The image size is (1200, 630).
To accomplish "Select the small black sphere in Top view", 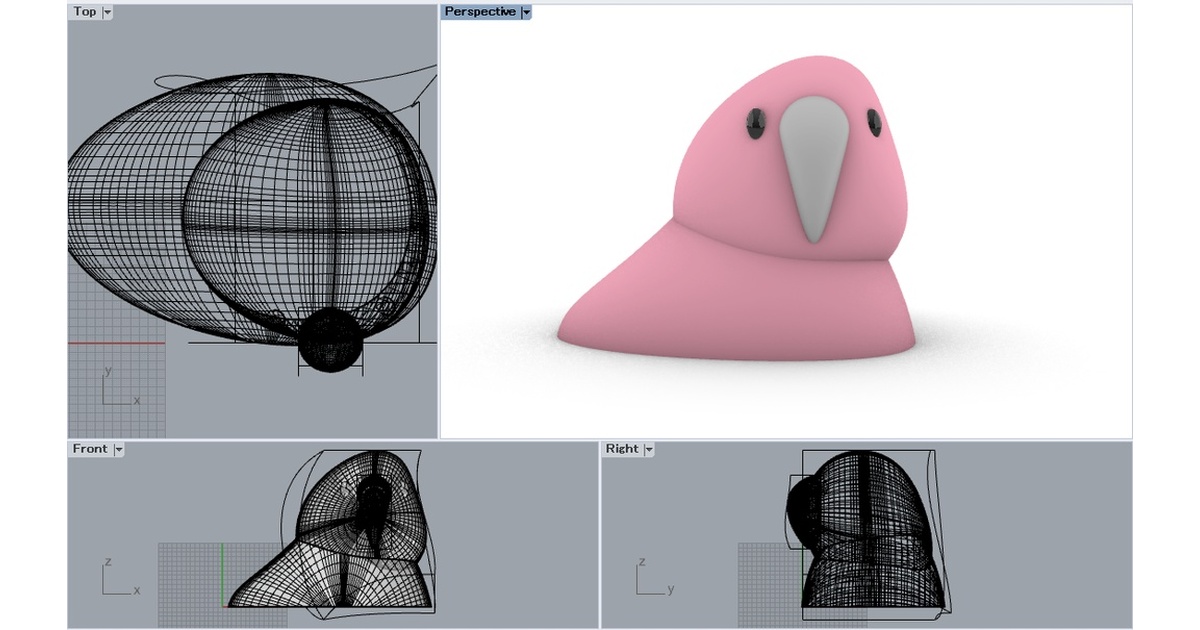I will click(331, 341).
